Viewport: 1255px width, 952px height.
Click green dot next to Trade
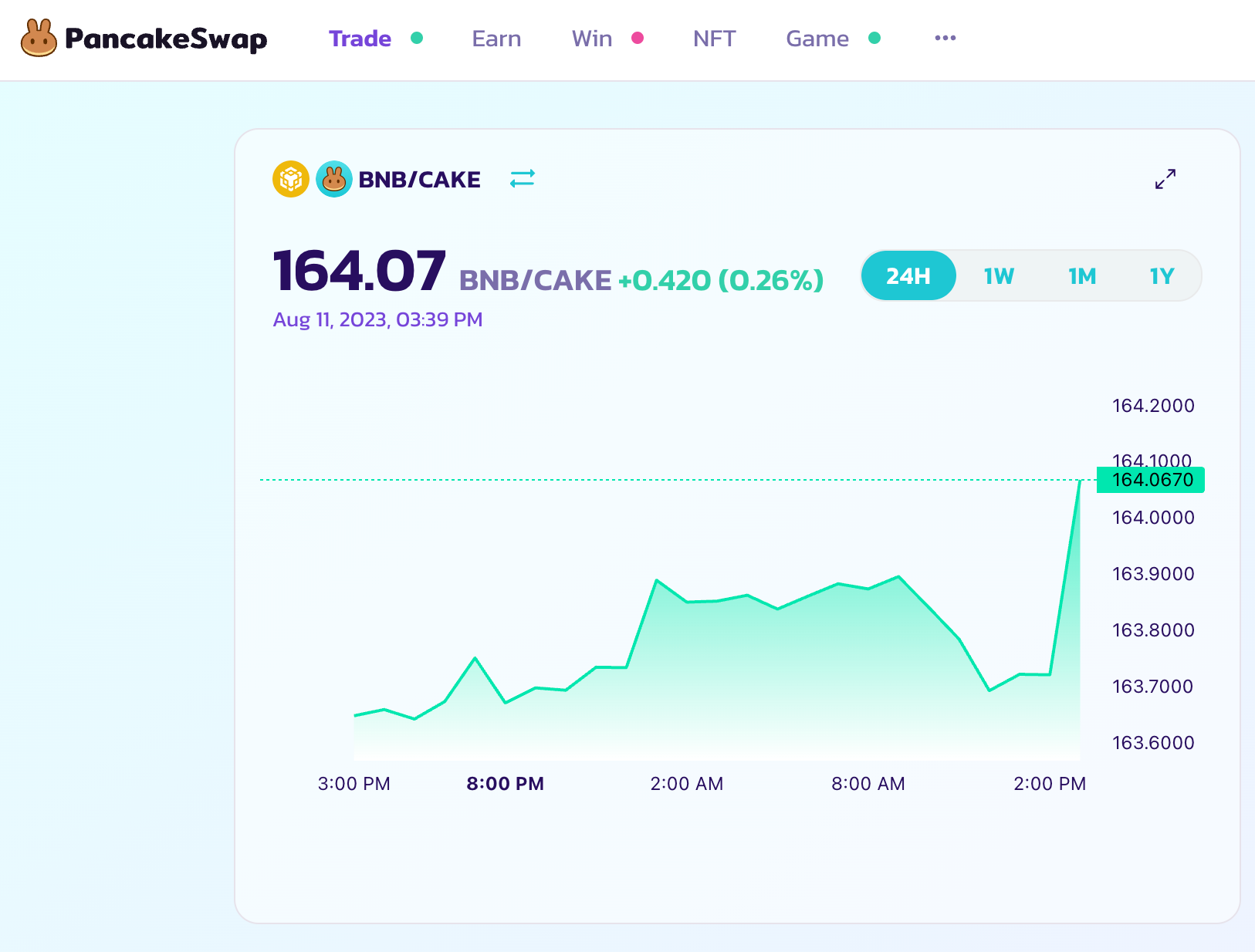[x=417, y=38]
